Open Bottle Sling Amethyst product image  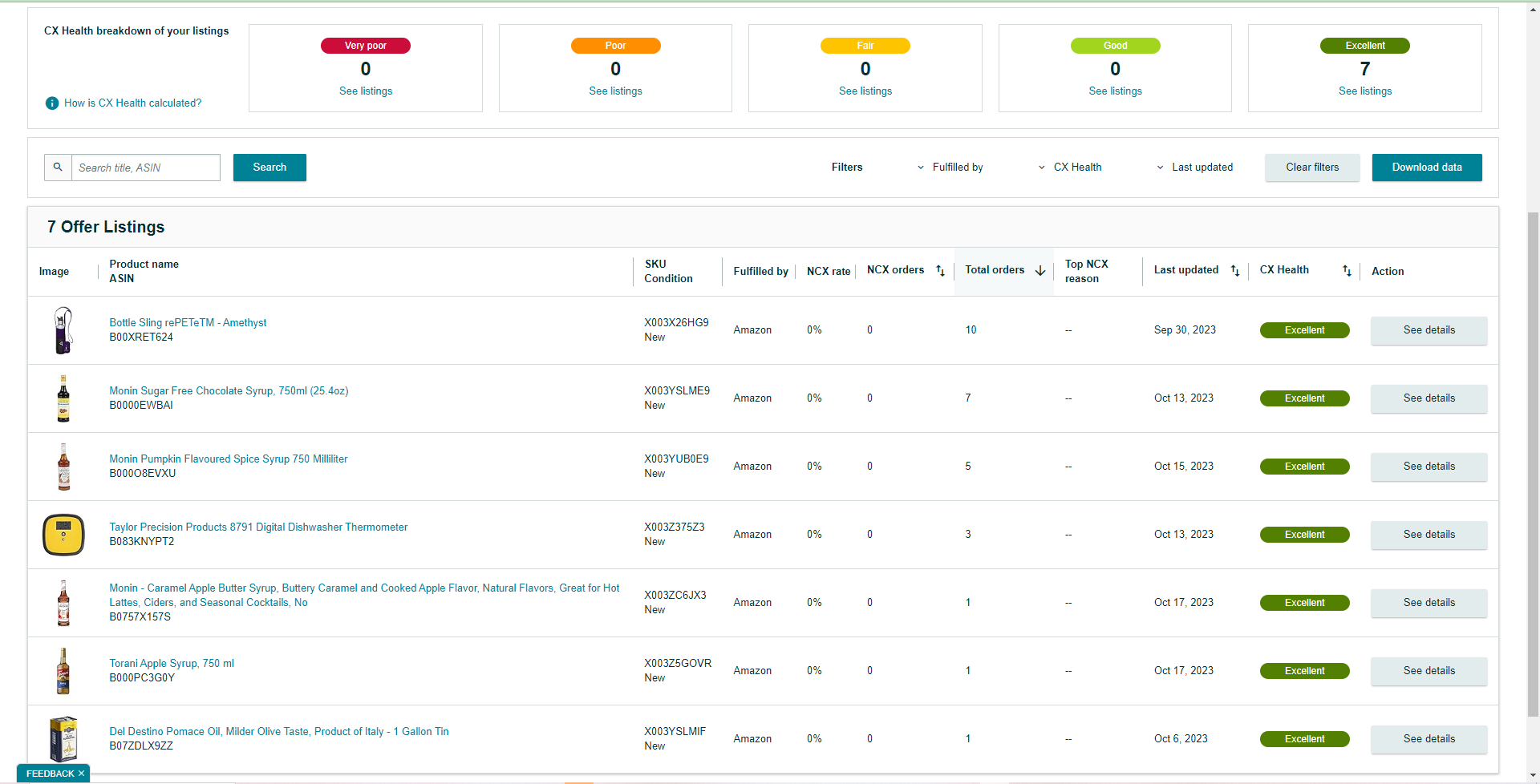[63, 330]
